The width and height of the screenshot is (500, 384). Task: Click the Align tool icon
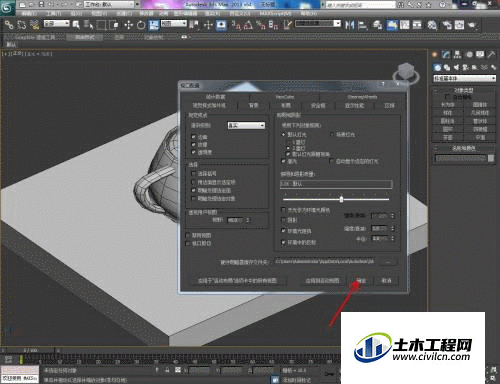coord(362,25)
